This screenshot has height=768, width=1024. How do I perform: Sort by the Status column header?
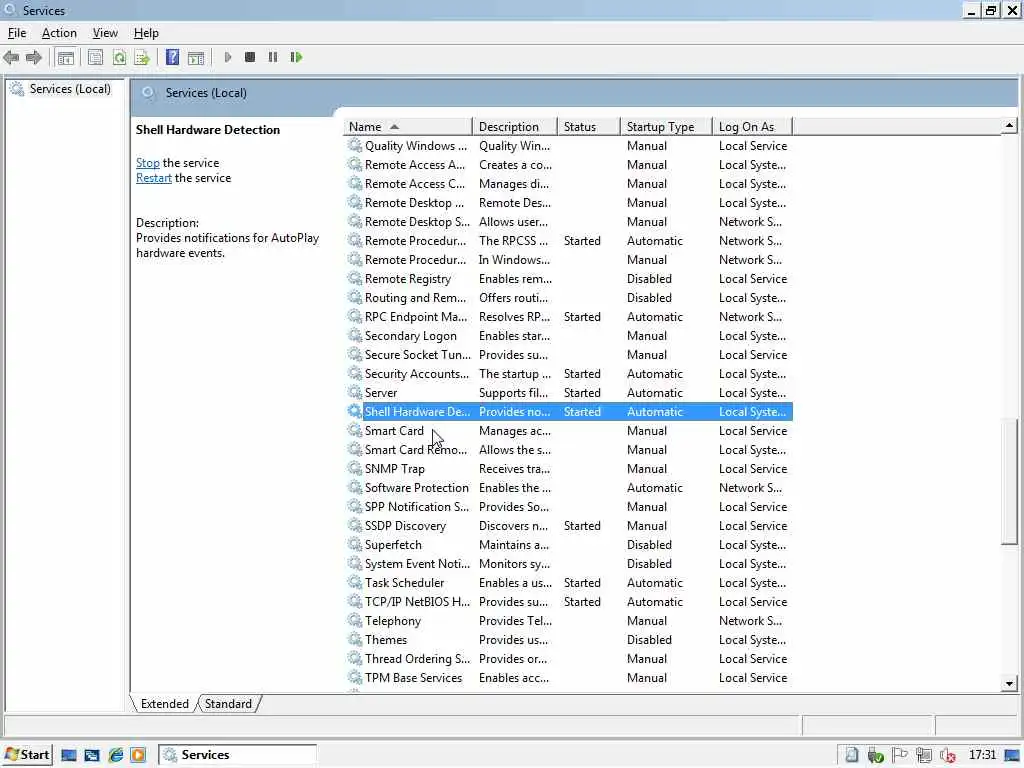click(588, 127)
